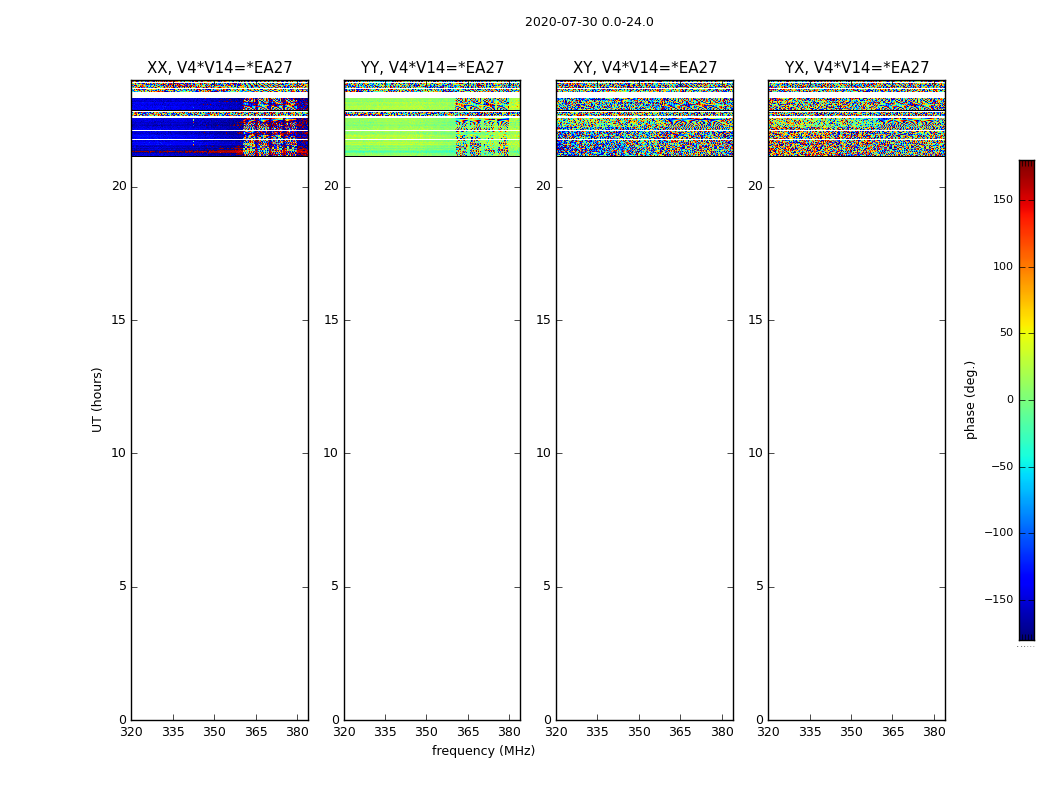Click the green data band in YY panel
This screenshot has width=1050, height=800.
[398, 104]
